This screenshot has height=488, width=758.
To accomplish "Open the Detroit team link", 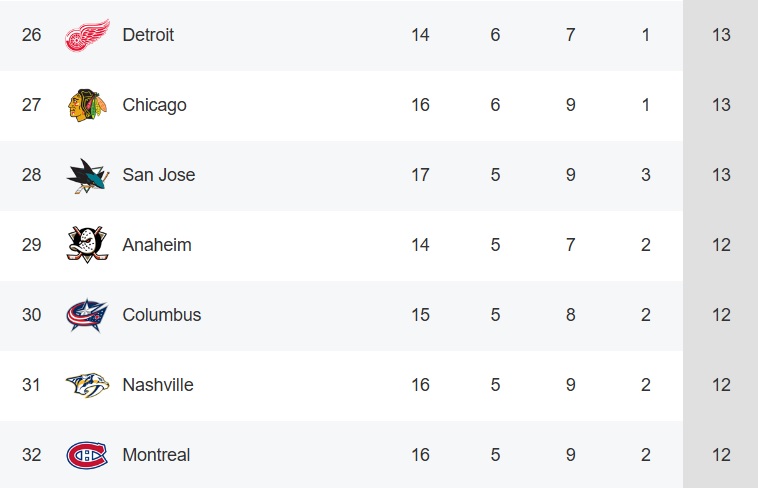I will point(148,35).
